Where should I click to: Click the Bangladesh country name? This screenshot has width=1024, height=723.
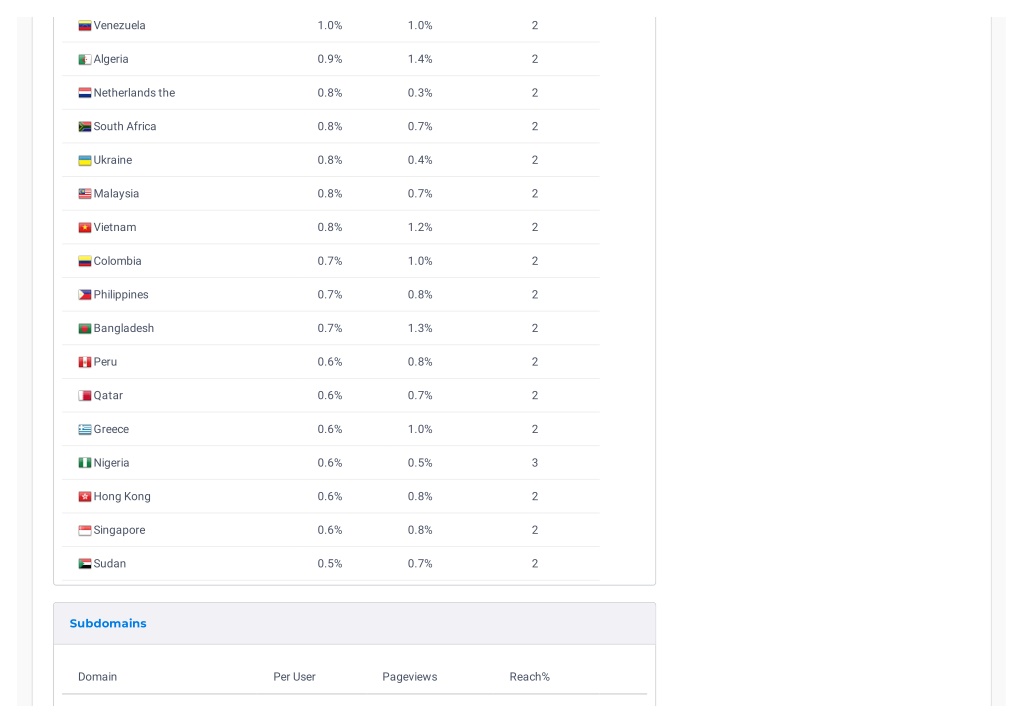(x=123, y=329)
